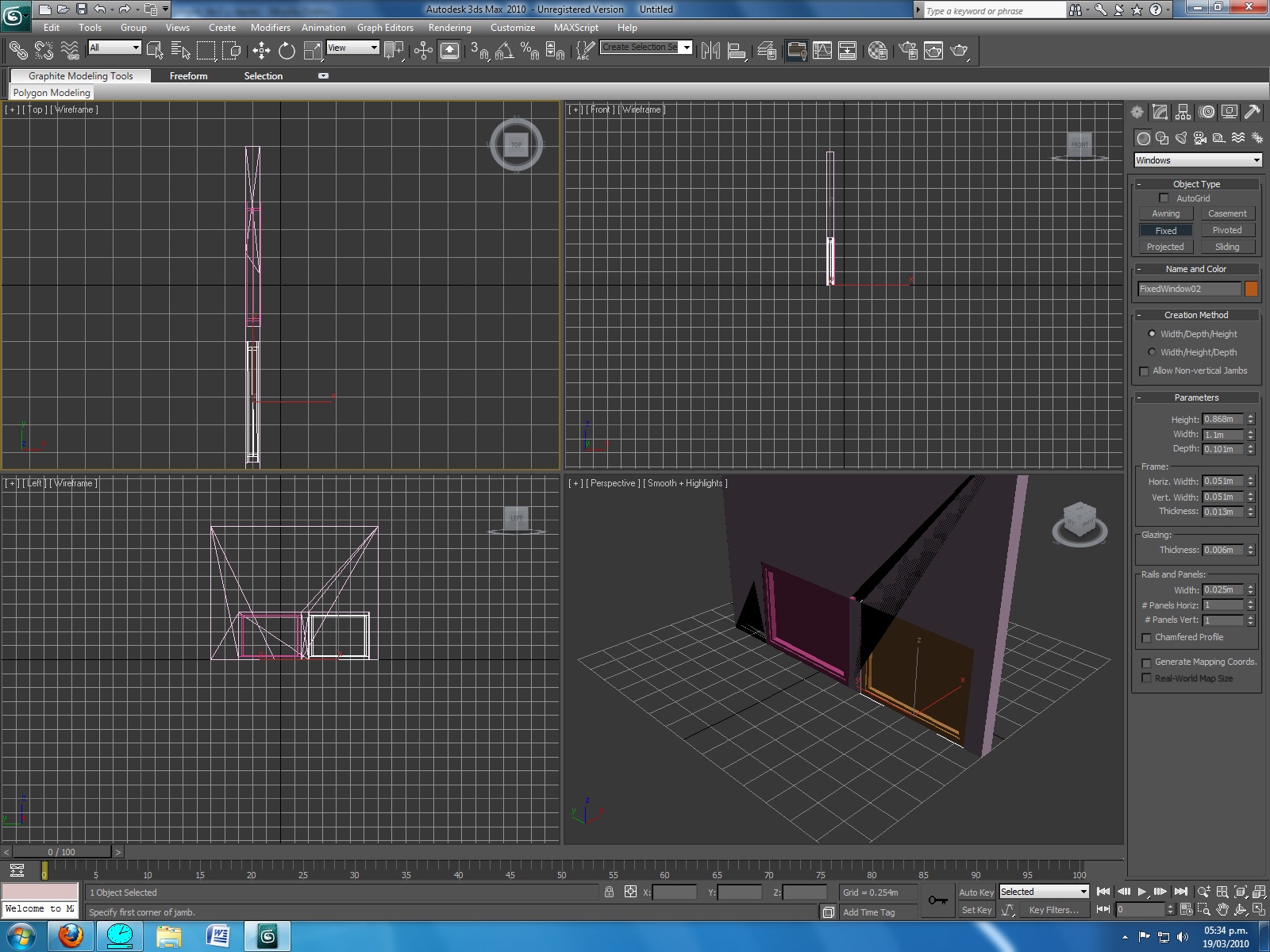The image size is (1270, 952).
Task: Open the Graph Editors menu
Action: (x=385, y=28)
